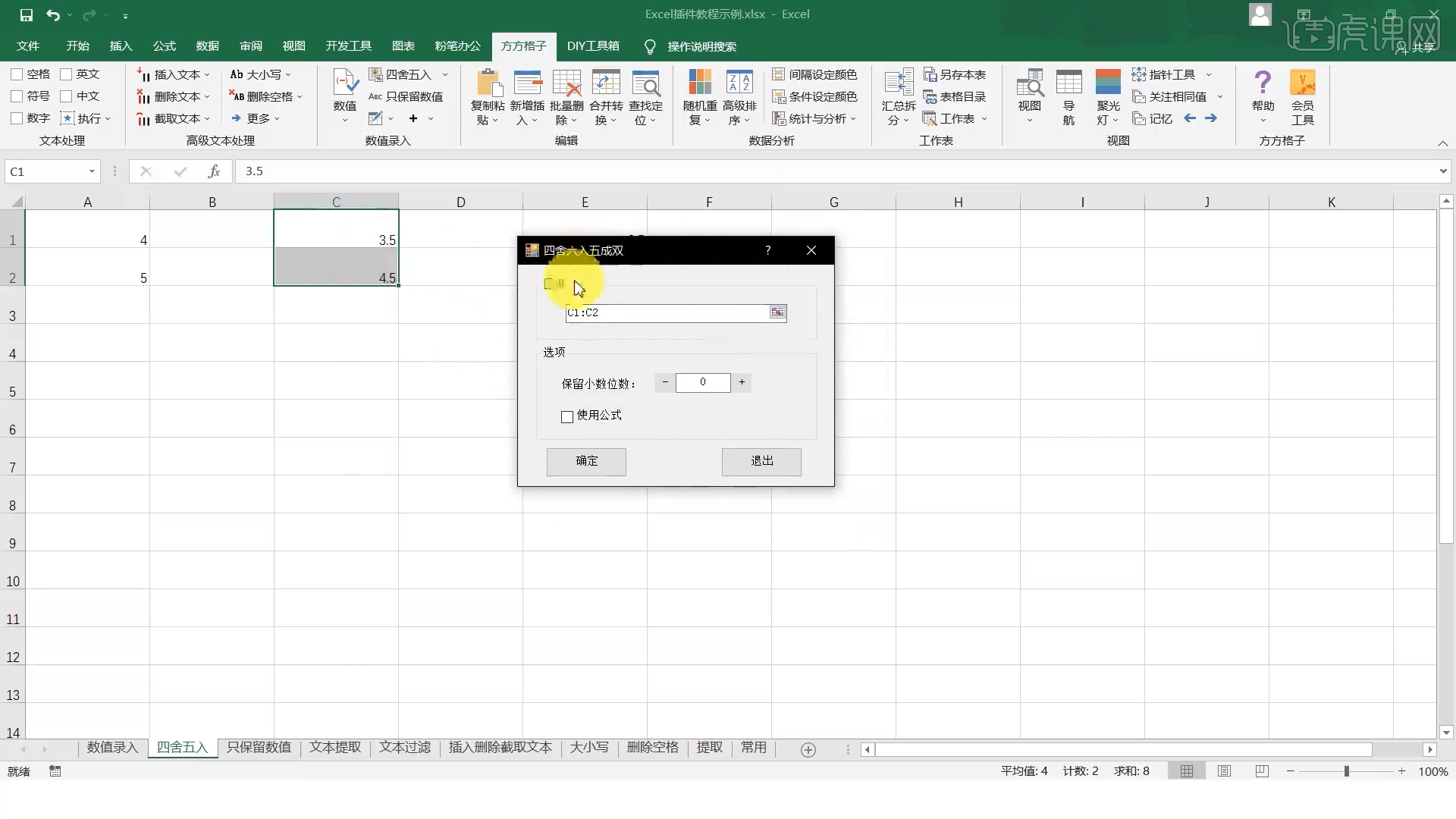1456x819 pixels.
Task: Toggle the 数字 checkbox
Action: click(x=17, y=118)
